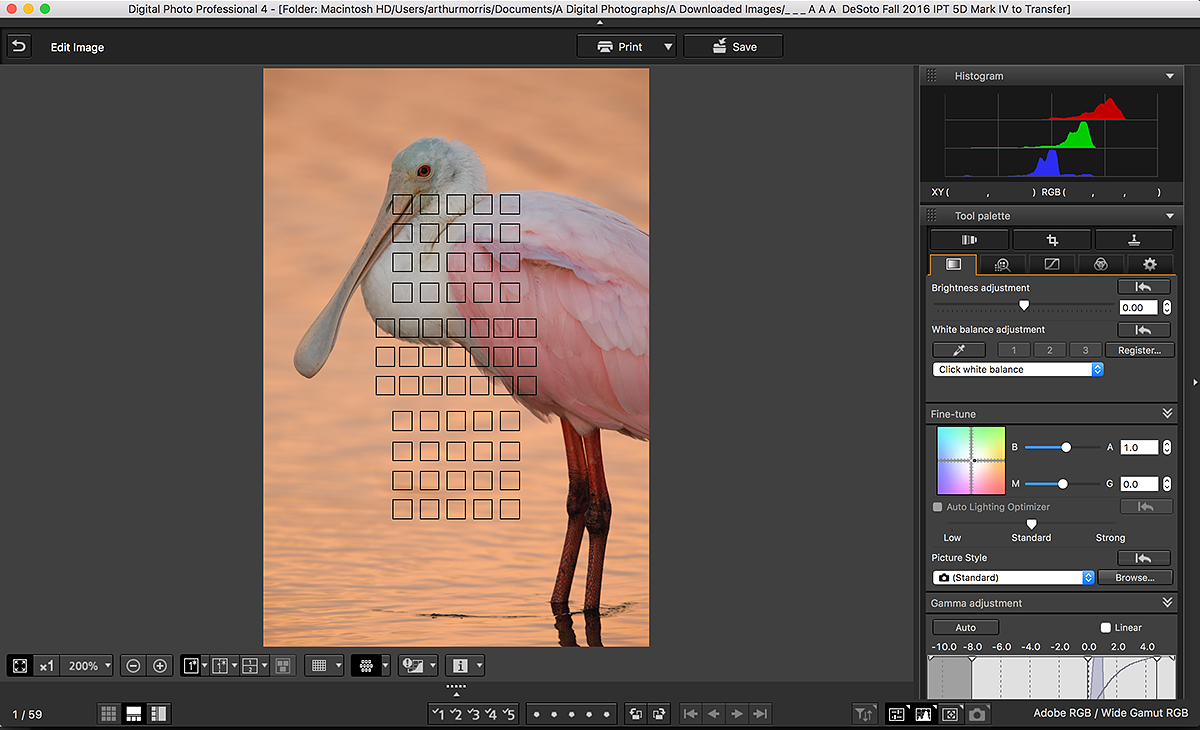Switch to the settings gear tab
This screenshot has width=1200, height=730.
point(1150,264)
